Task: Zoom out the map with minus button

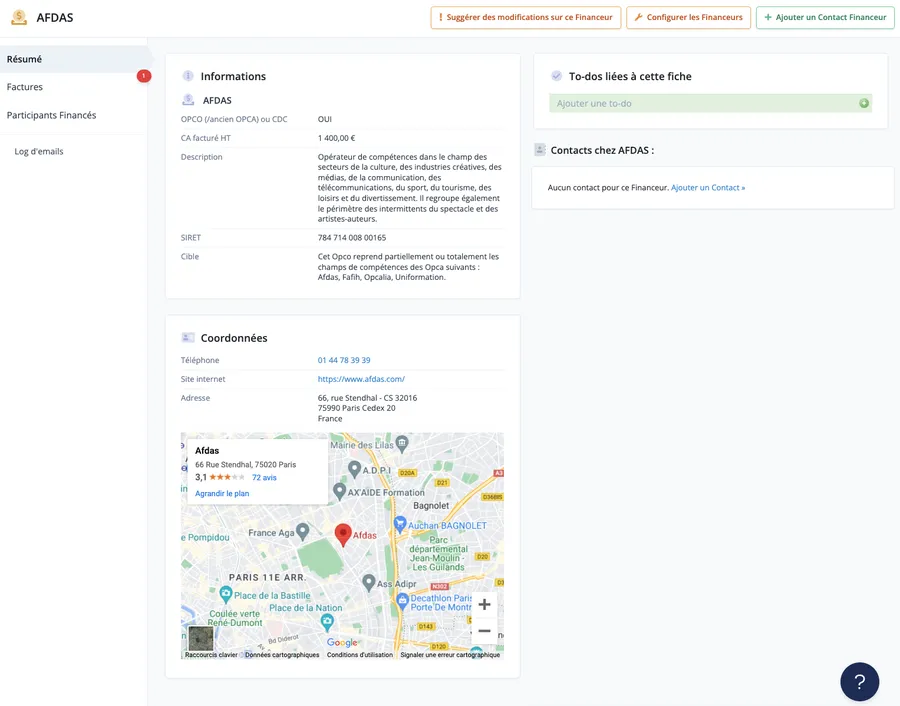Action: (484, 631)
